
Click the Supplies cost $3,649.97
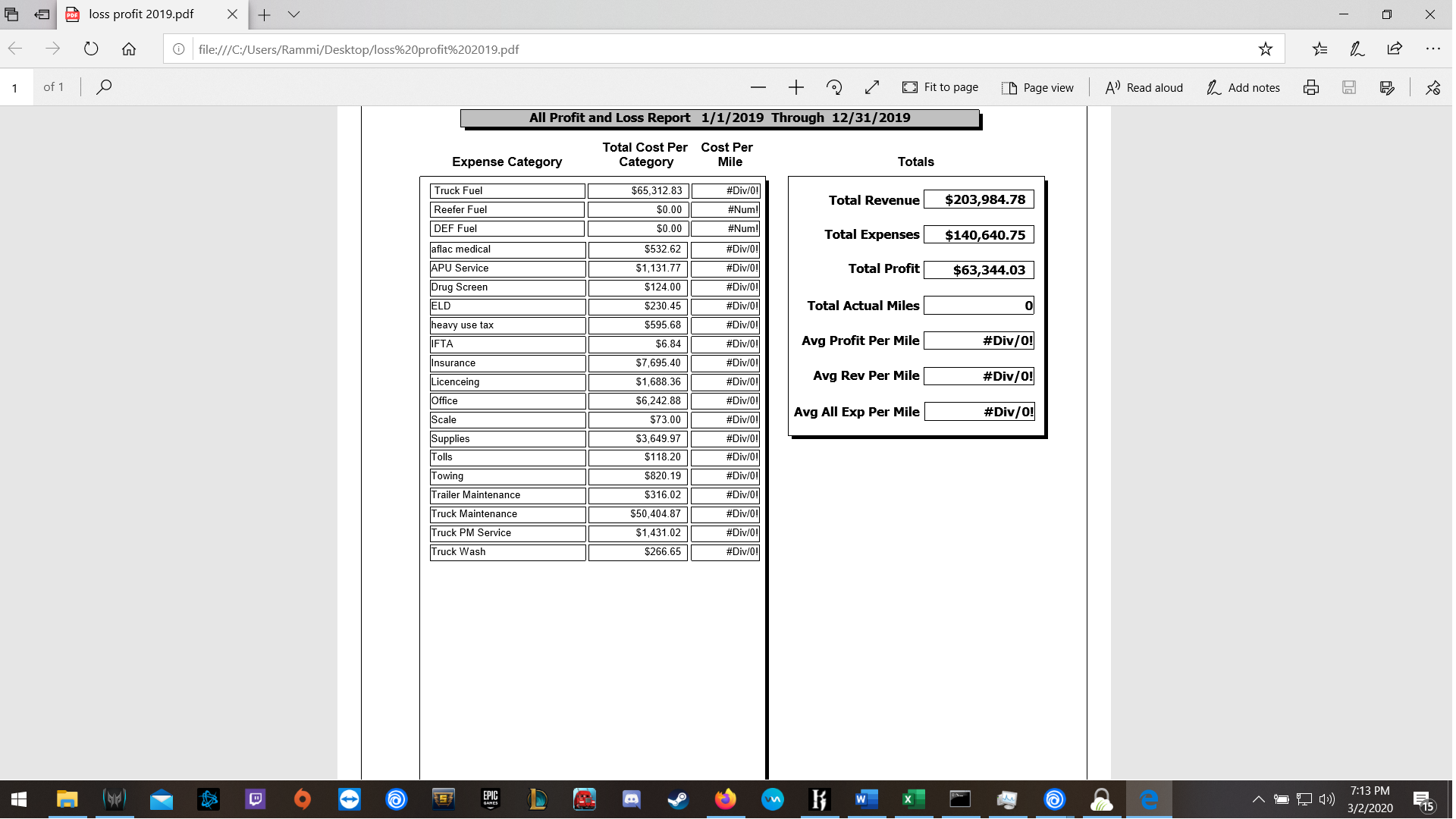(x=638, y=439)
